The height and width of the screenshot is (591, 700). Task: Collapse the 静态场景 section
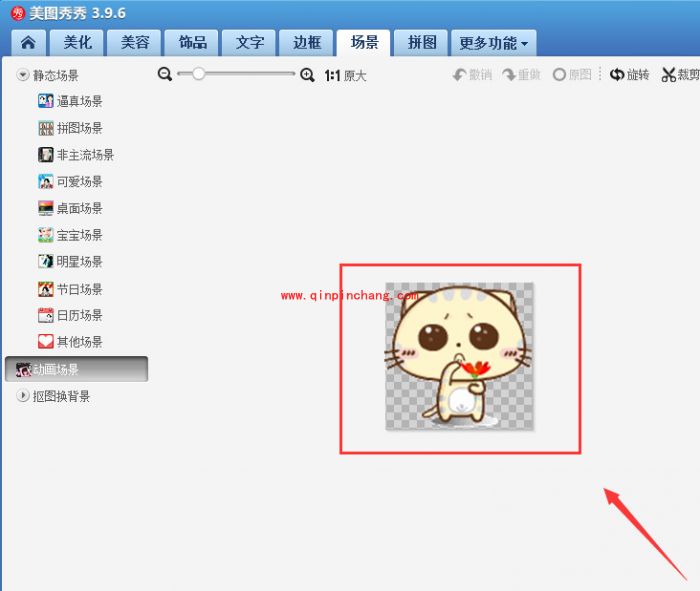click(23, 75)
